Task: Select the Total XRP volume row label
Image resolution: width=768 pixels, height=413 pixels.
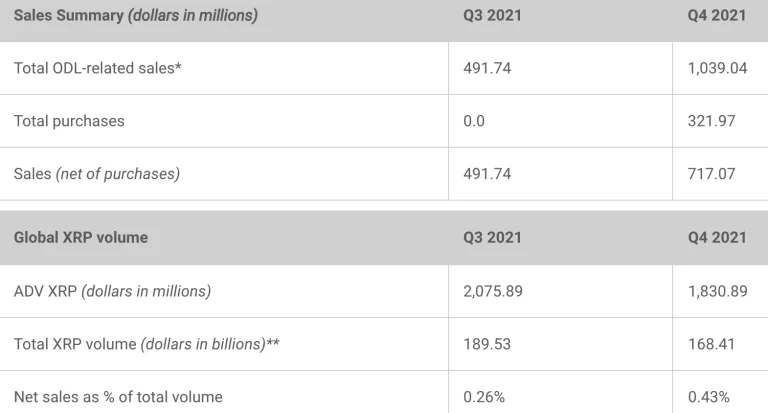Action: 146,344
